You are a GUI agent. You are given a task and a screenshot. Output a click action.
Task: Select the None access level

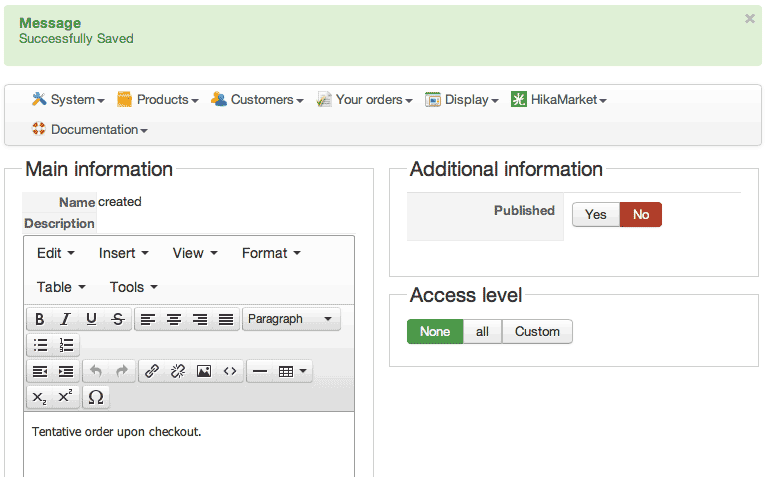435,332
